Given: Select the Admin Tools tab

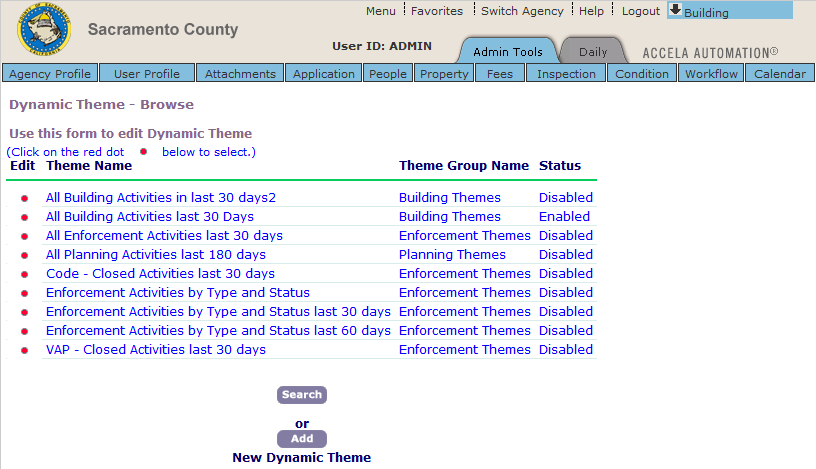Looking at the screenshot, I should click(507, 51).
